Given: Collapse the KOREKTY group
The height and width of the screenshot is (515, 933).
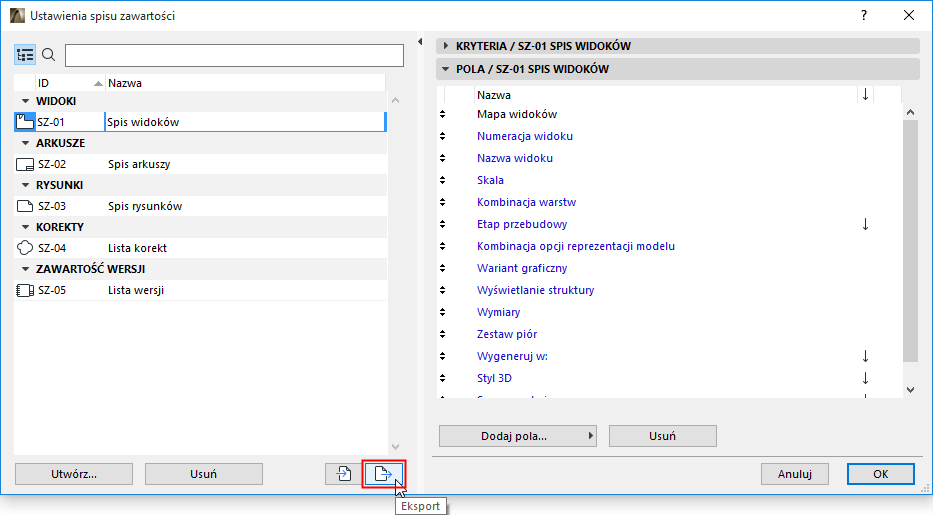Looking at the screenshot, I should coord(25,227).
